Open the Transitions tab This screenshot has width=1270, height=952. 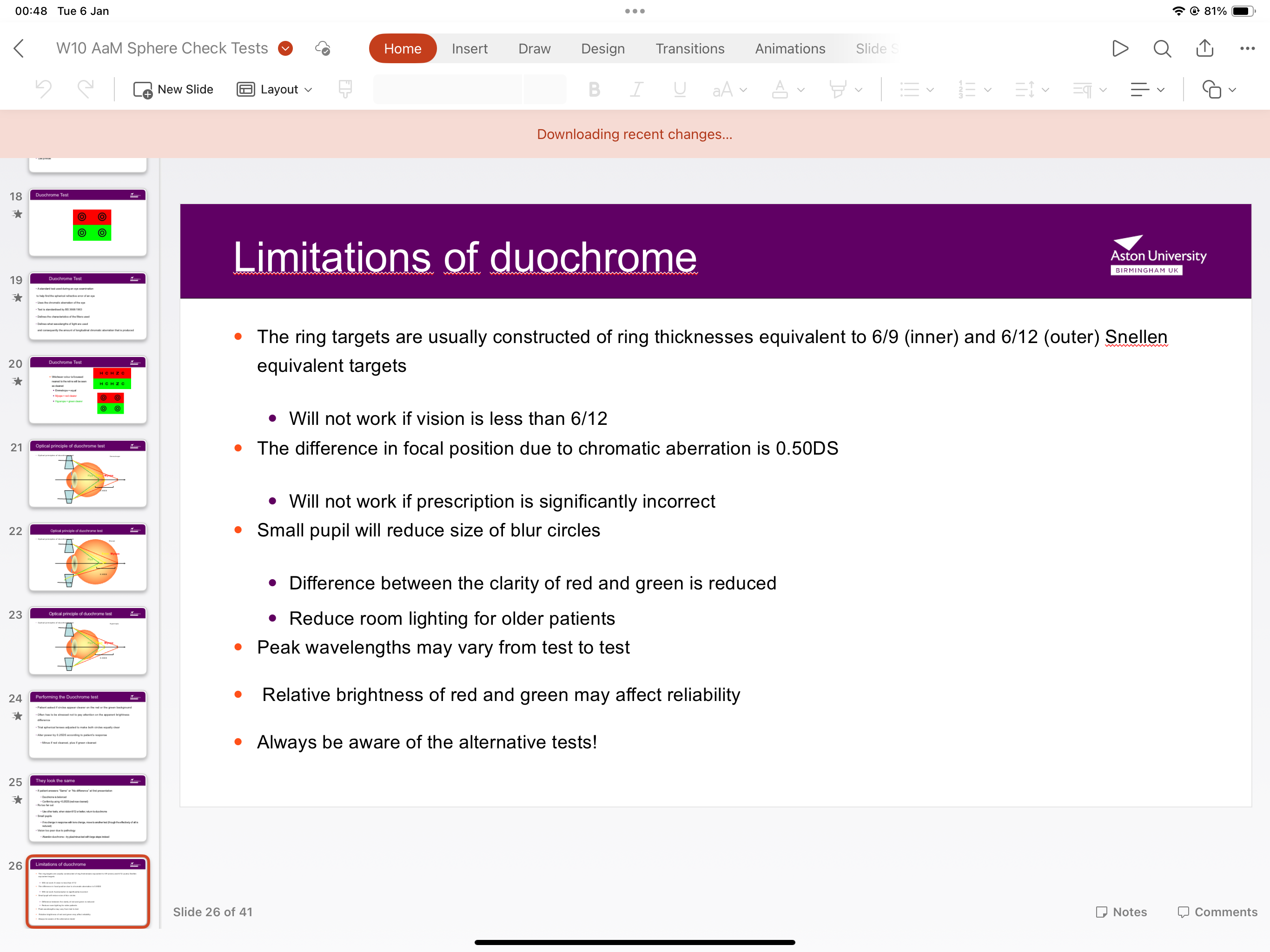tap(689, 49)
